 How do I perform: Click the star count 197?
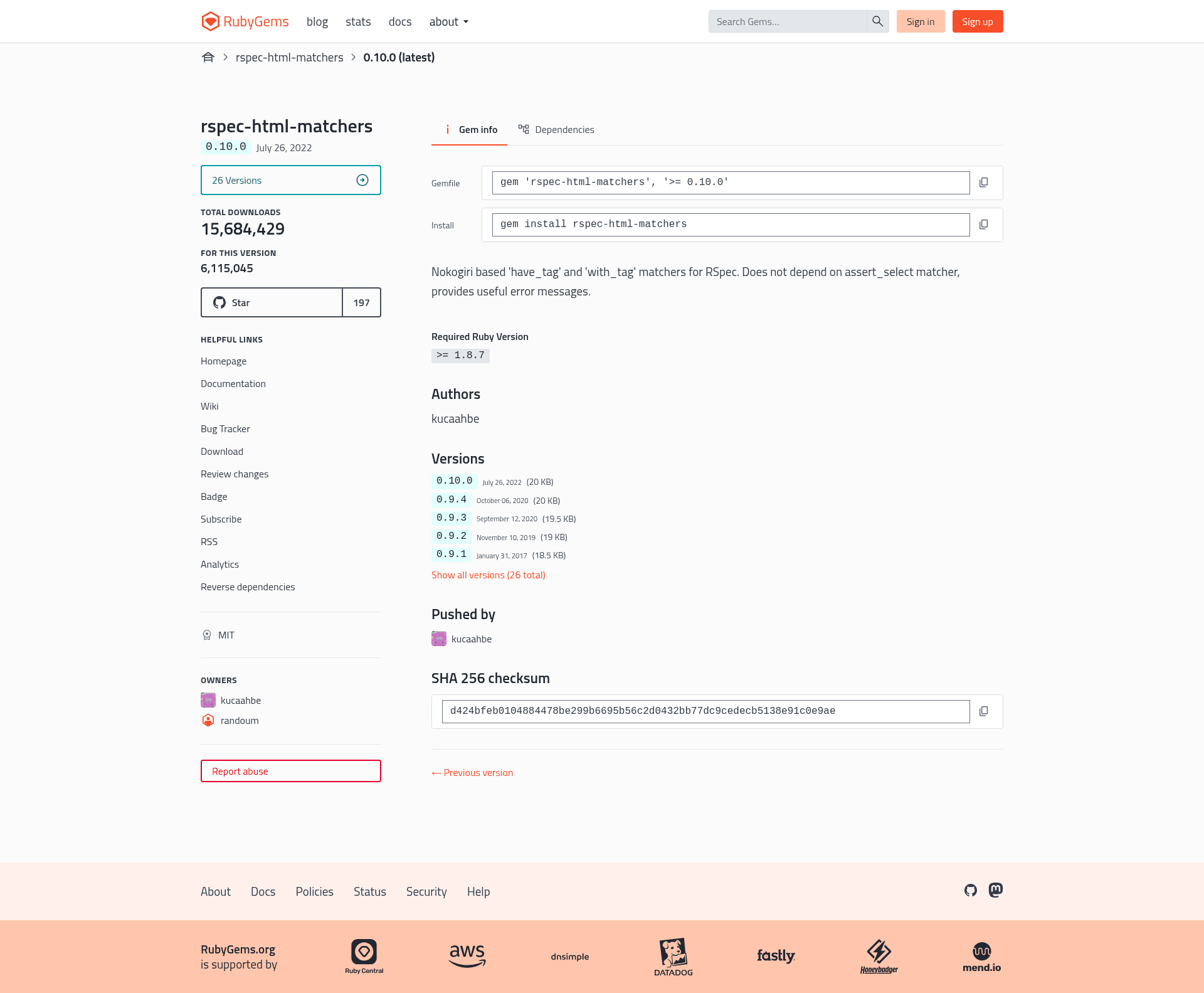pyautogui.click(x=362, y=302)
